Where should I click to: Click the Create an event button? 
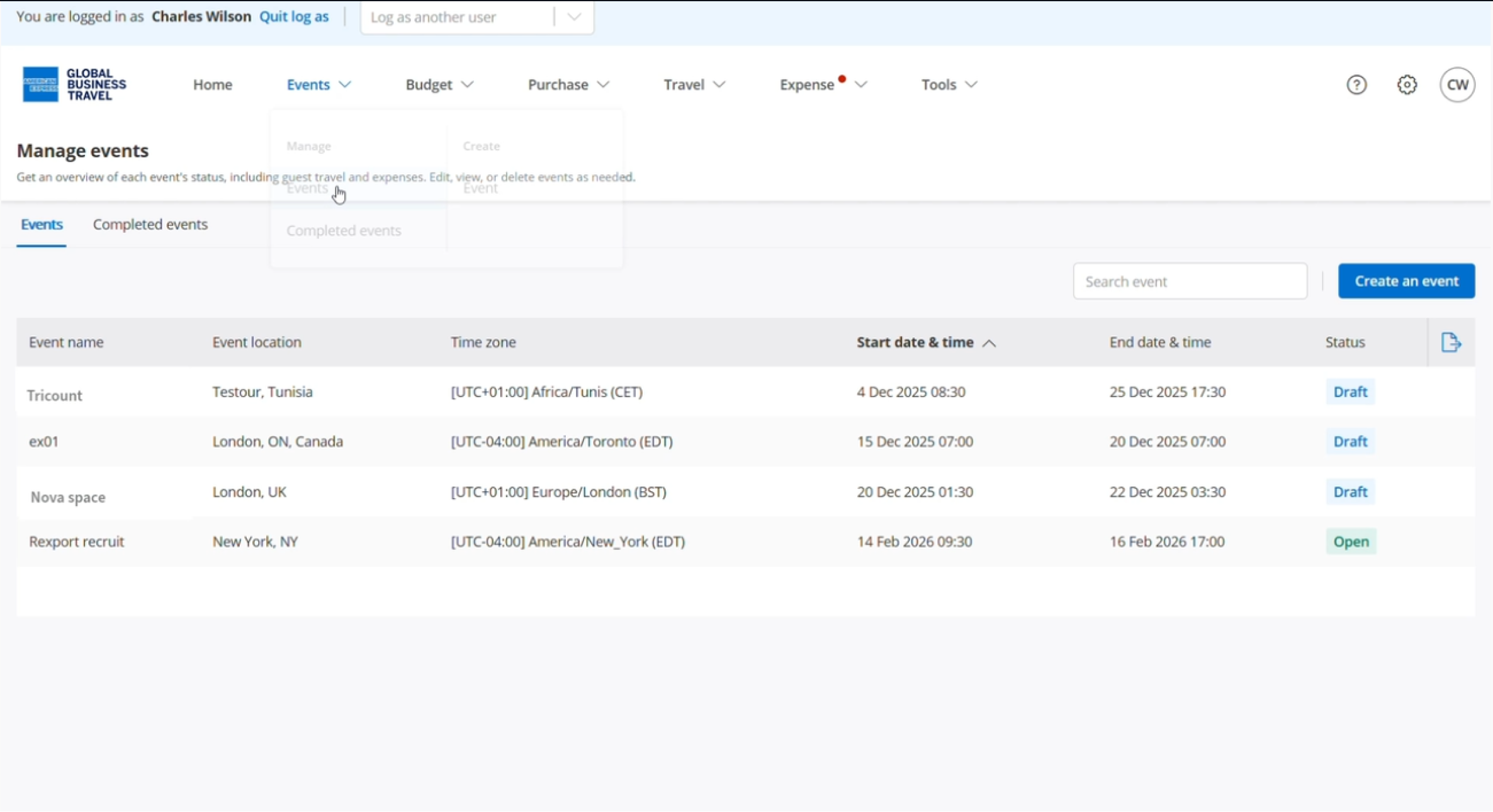(x=1406, y=281)
